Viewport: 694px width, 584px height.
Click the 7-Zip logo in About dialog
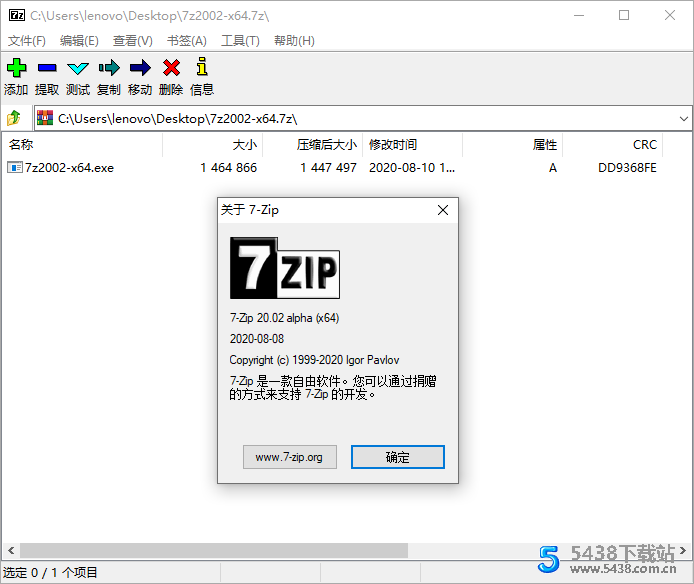pos(285,268)
